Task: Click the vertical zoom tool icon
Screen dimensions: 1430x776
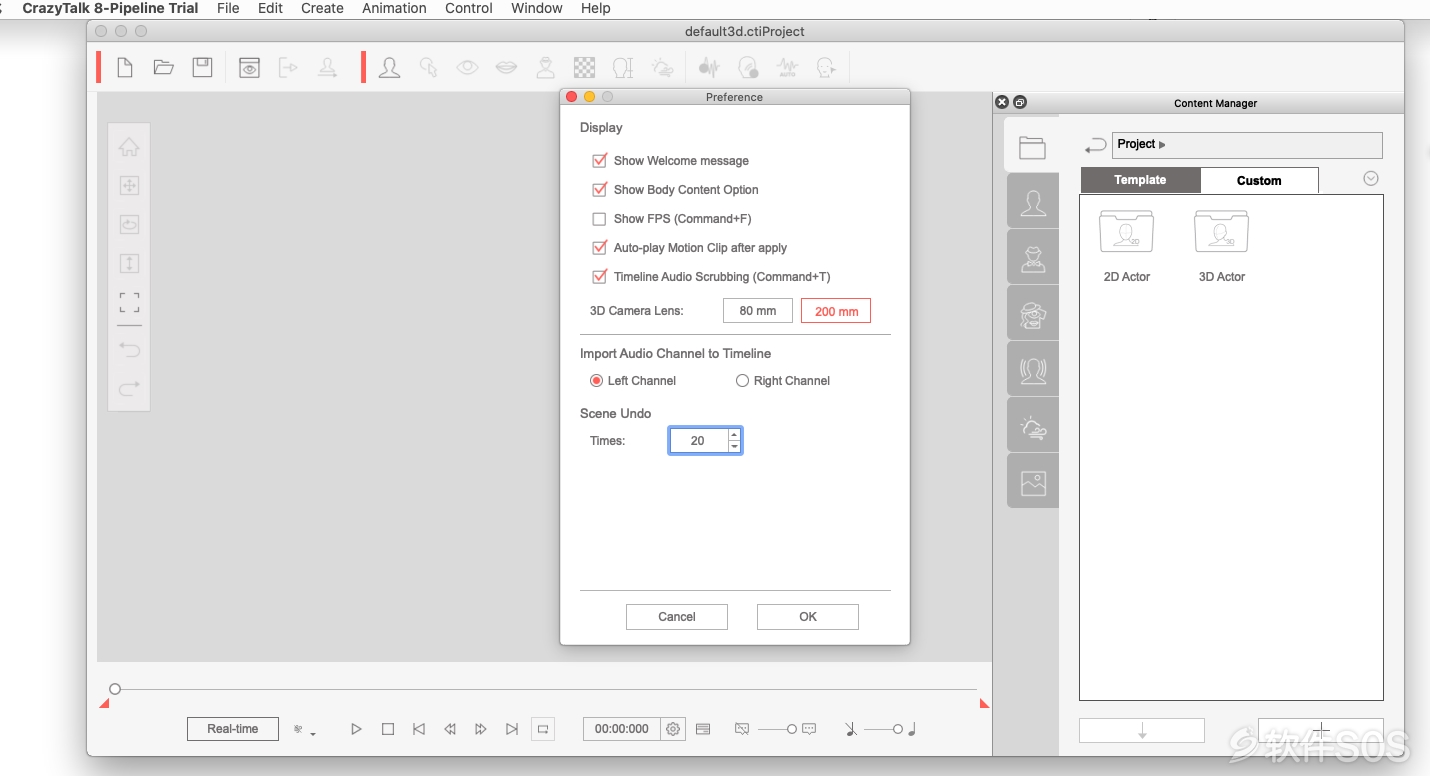Action: pos(129,263)
